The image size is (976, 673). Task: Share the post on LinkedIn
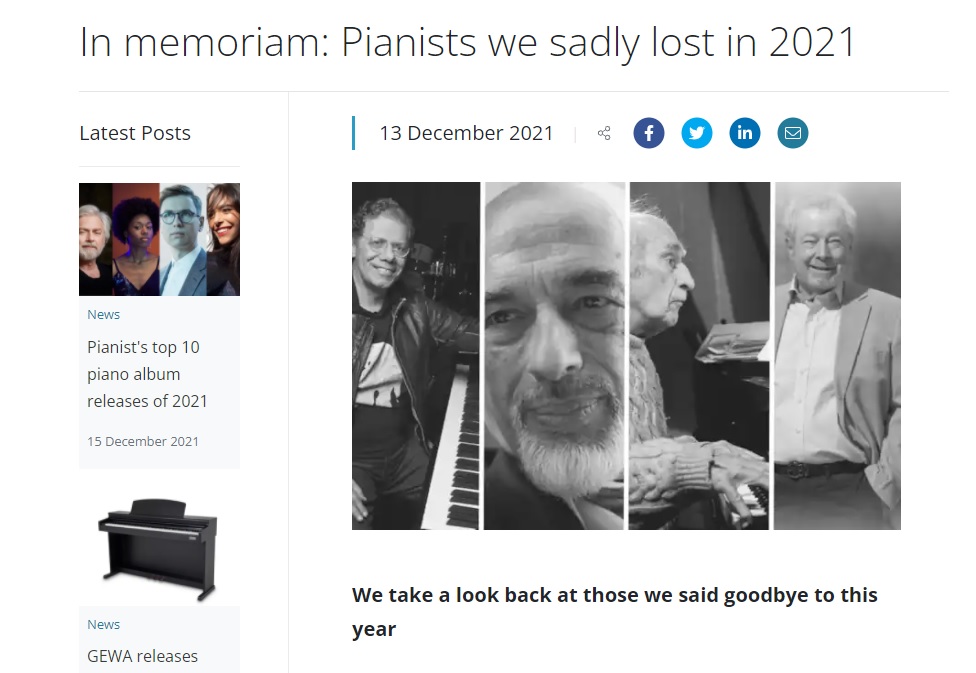click(744, 133)
